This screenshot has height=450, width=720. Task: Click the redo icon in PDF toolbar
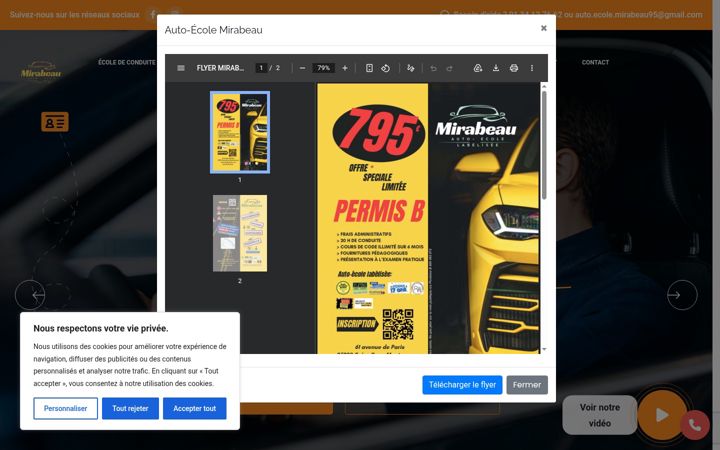pyautogui.click(x=450, y=68)
